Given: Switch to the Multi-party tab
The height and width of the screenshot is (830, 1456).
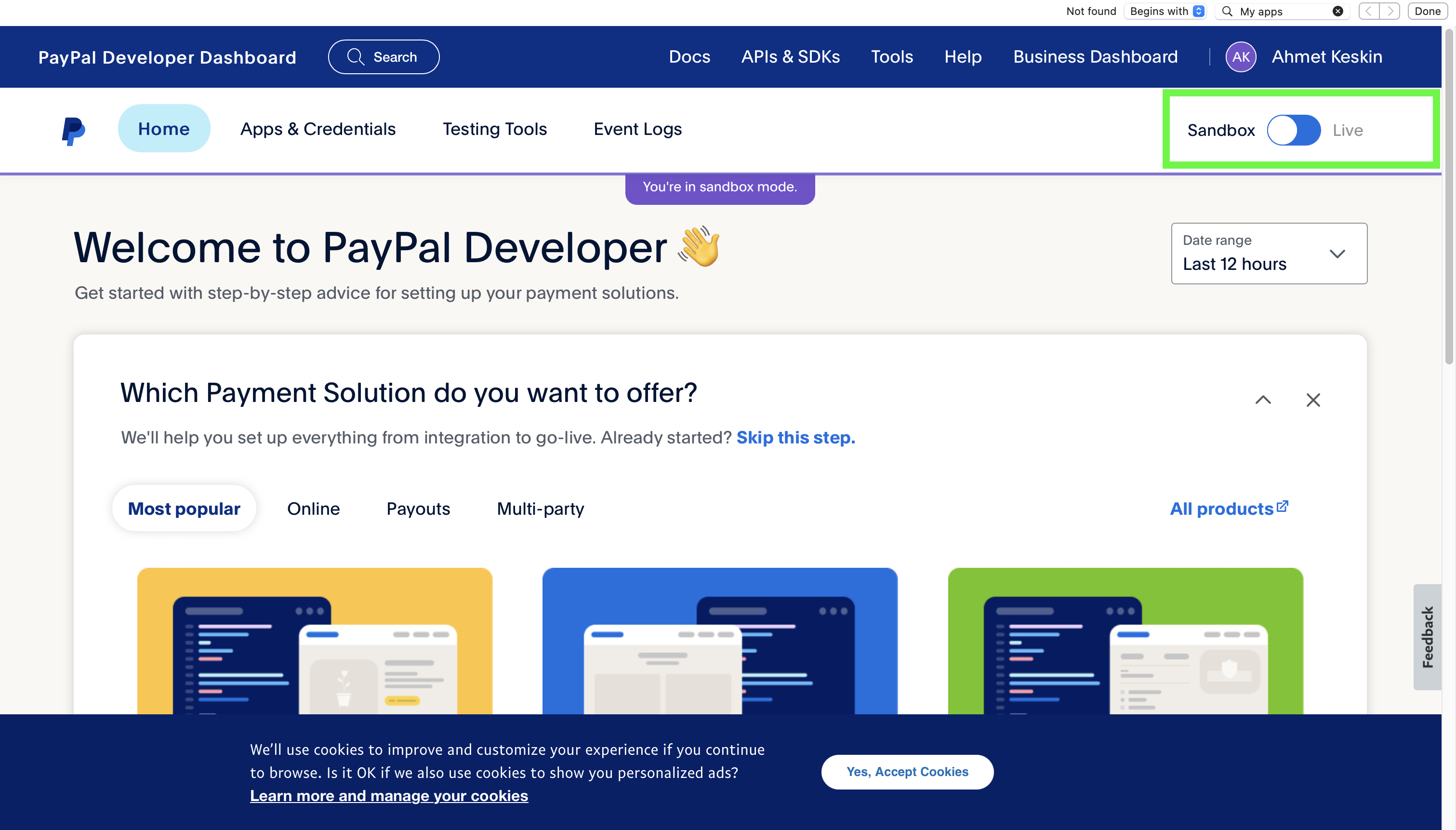Looking at the screenshot, I should tap(540, 509).
